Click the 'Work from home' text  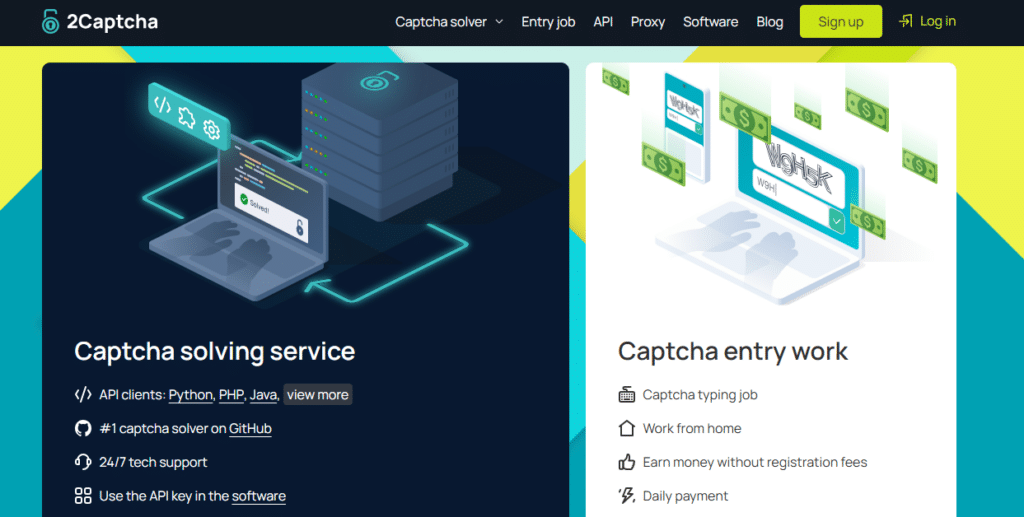click(x=692, y=428)
